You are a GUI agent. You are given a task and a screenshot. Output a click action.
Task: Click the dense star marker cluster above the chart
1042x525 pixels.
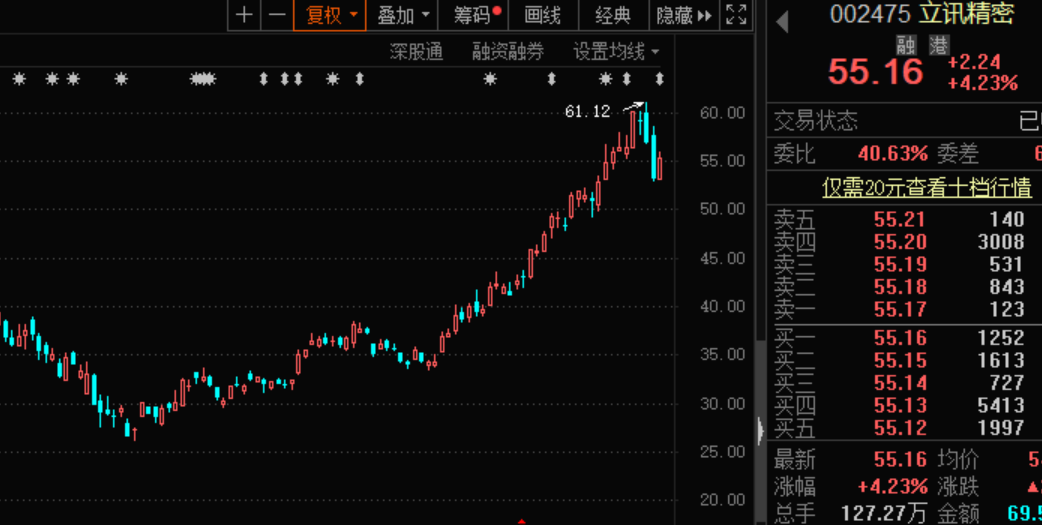[x=203, y=79]
